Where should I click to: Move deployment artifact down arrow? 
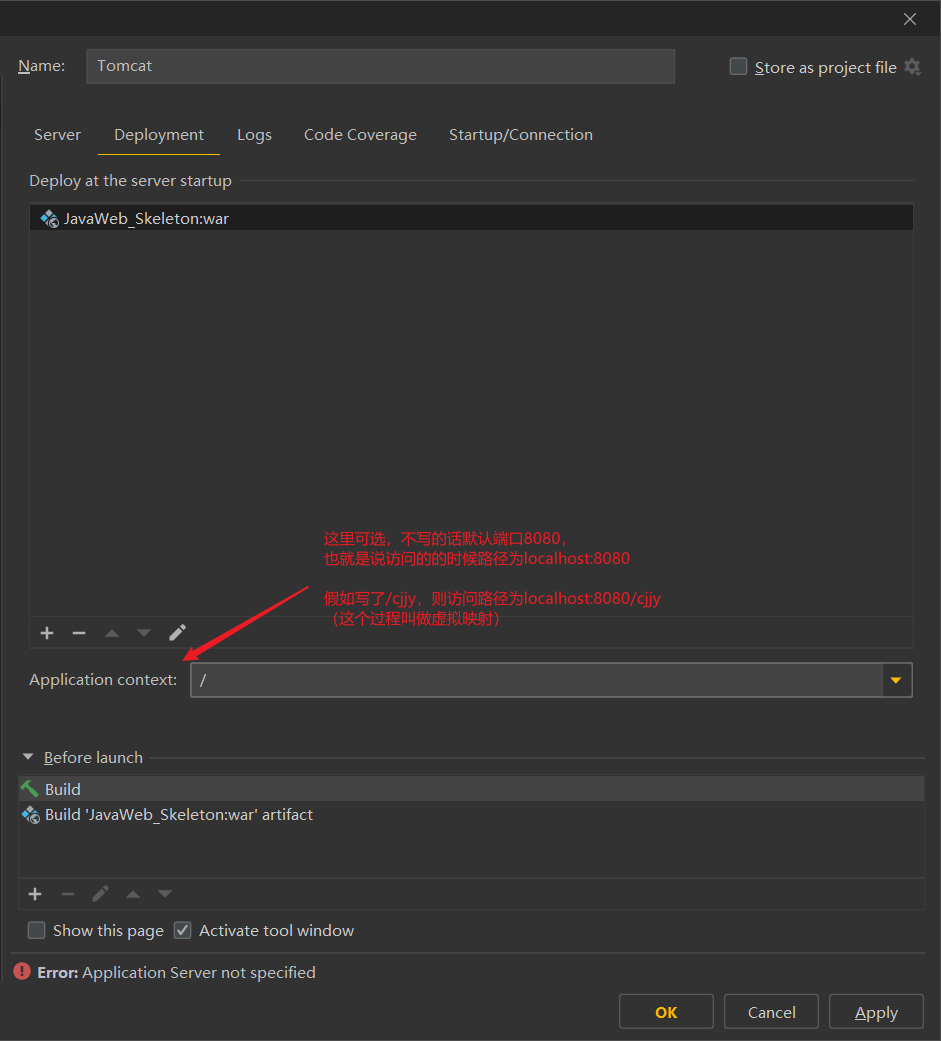pyautogui.click(x=144, y=633)
